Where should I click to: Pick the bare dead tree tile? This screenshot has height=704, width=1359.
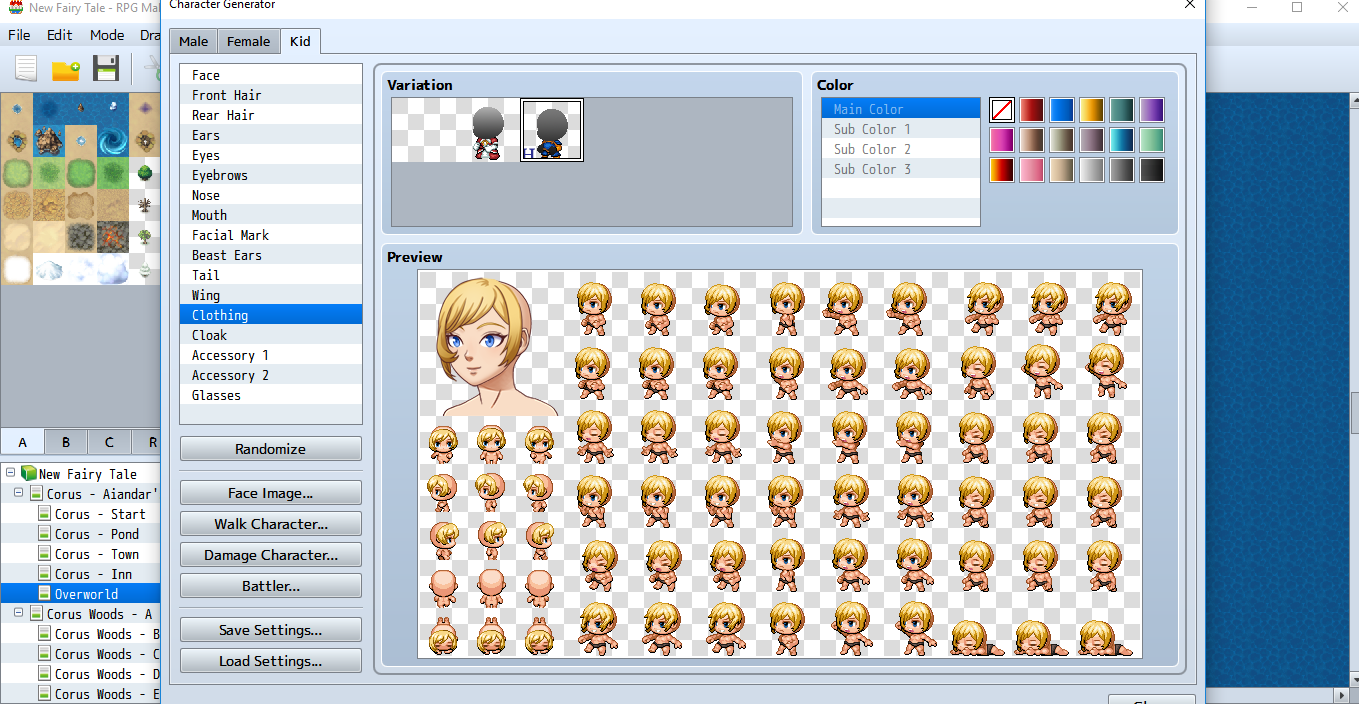tap(145, 204)
